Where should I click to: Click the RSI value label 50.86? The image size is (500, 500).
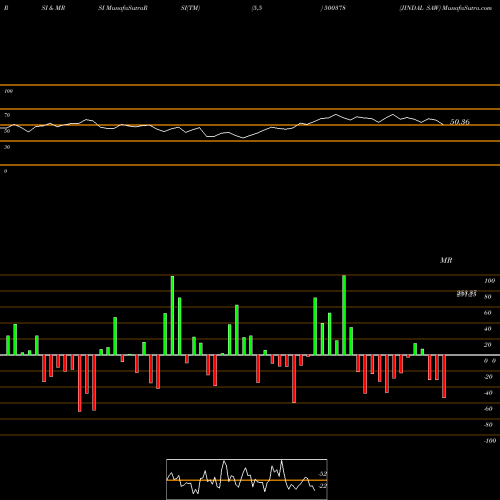(x=460, y=122)
